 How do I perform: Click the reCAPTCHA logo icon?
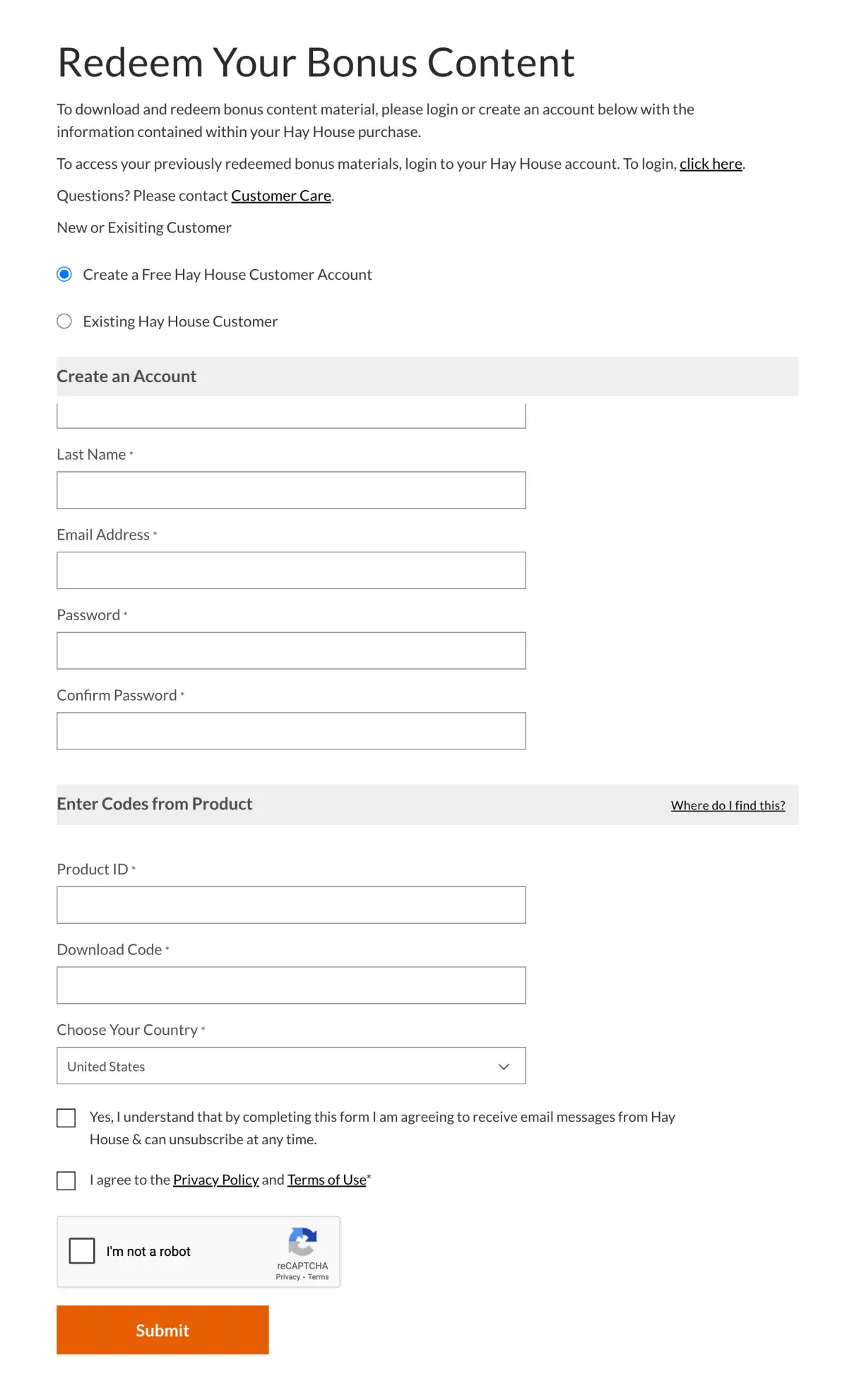coord(302,1242)
